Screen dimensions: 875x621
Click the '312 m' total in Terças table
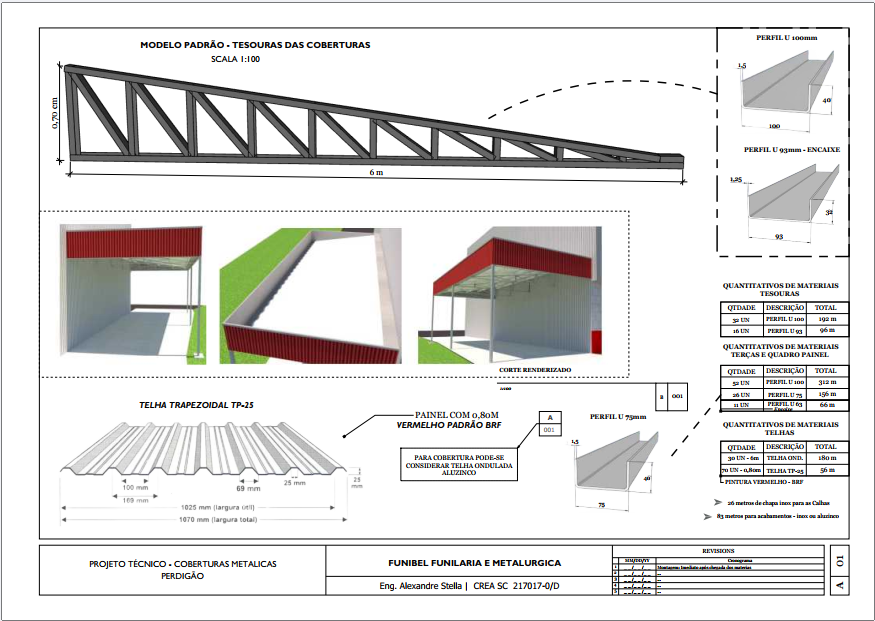825,382
